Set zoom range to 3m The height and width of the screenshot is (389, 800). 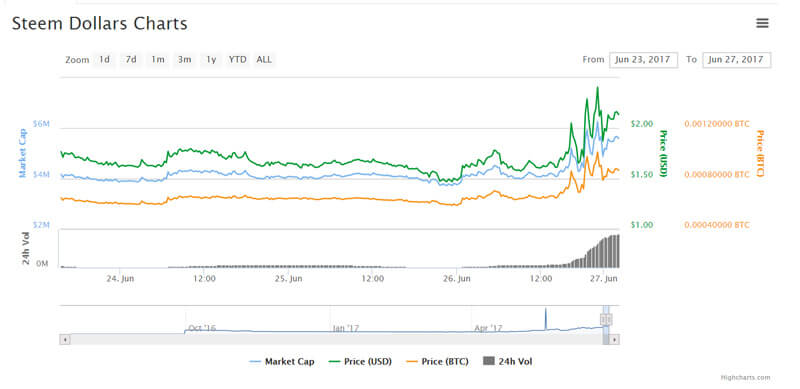pos(184,60)
